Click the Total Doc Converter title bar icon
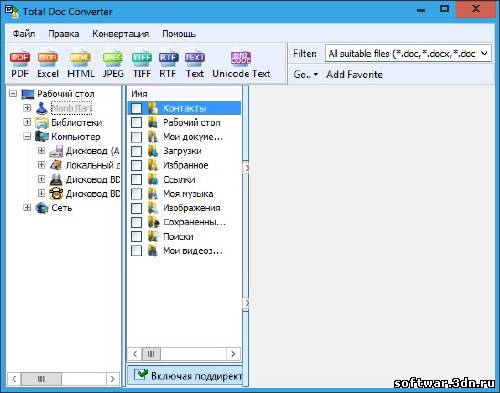Screen dimensions: 500x393 click(11, 11)
